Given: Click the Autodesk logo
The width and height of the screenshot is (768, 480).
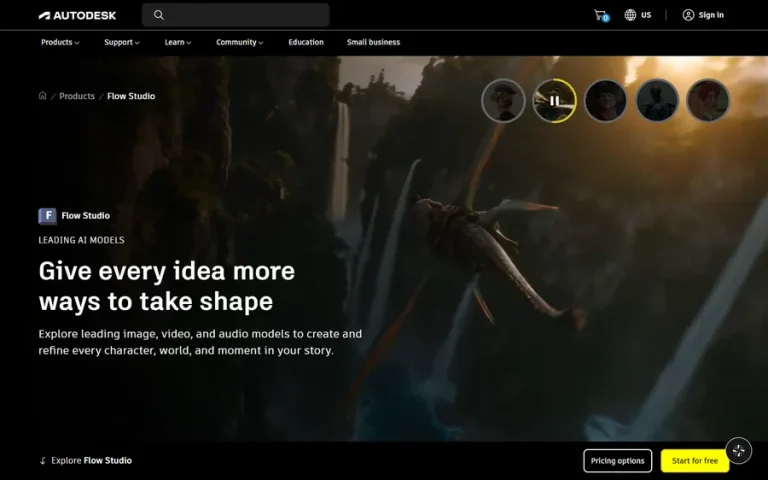Looking at the screenshot, I should (77, 16).
